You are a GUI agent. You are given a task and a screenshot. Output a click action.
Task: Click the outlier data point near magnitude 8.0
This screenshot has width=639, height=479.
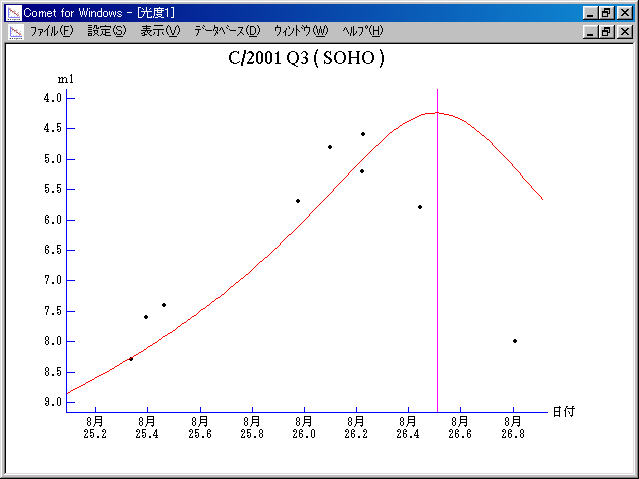coord(515,341)
